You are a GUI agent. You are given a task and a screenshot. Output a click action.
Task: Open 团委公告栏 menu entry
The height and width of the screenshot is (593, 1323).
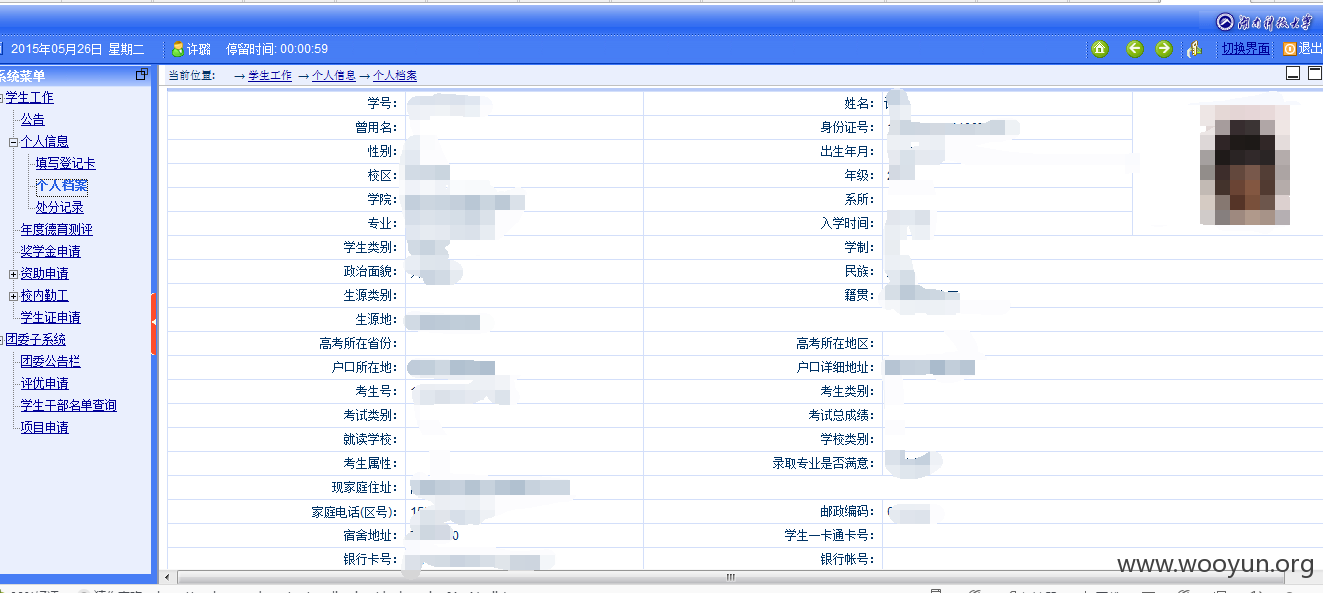(x=51, y=362)
